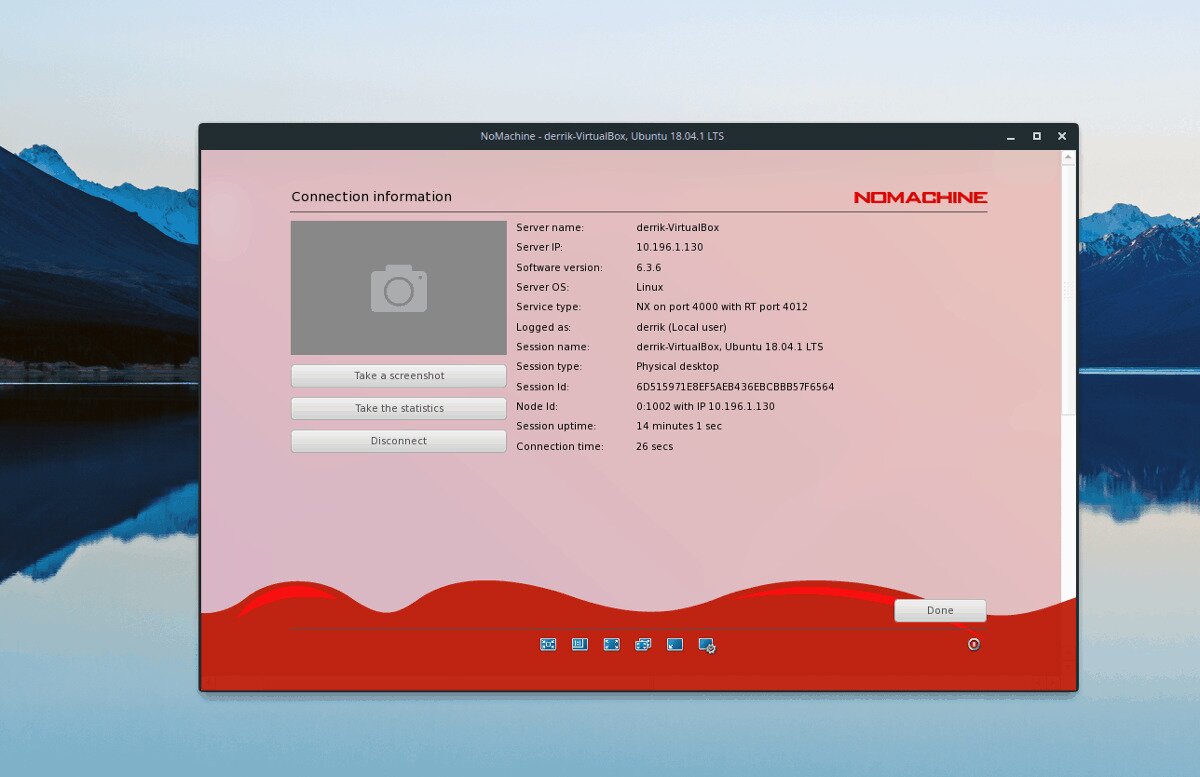1200x777 pixels.
Task: Select the grey screenshot preview thumbnail
Action: click(399, 287)
